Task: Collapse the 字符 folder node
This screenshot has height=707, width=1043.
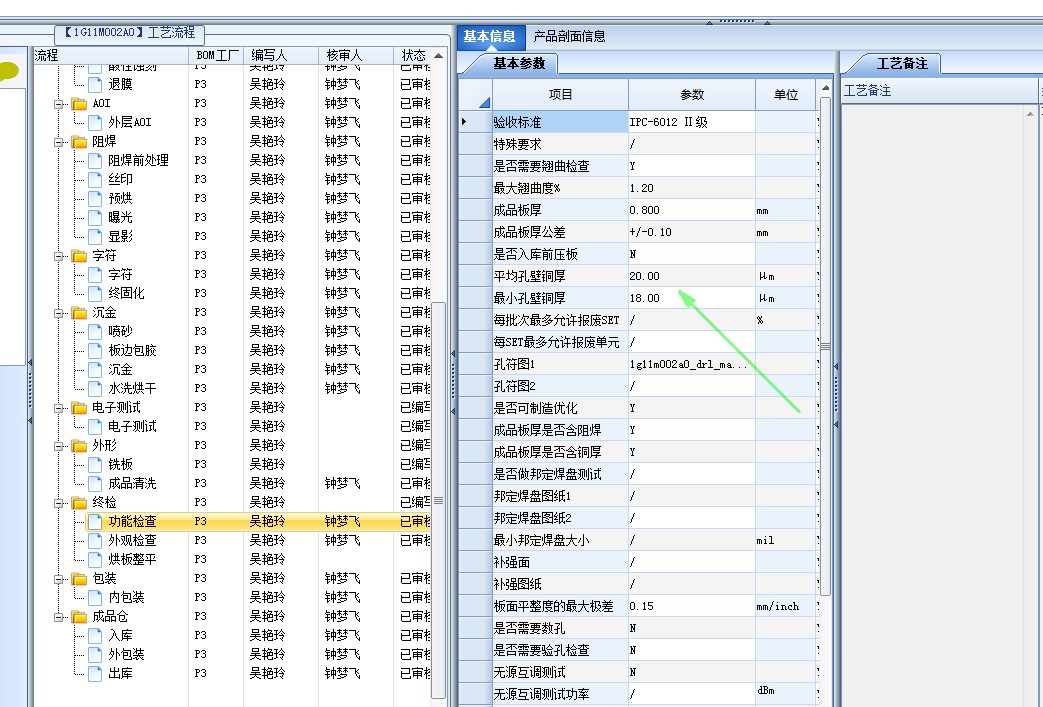Action: [x=59, y=256]
